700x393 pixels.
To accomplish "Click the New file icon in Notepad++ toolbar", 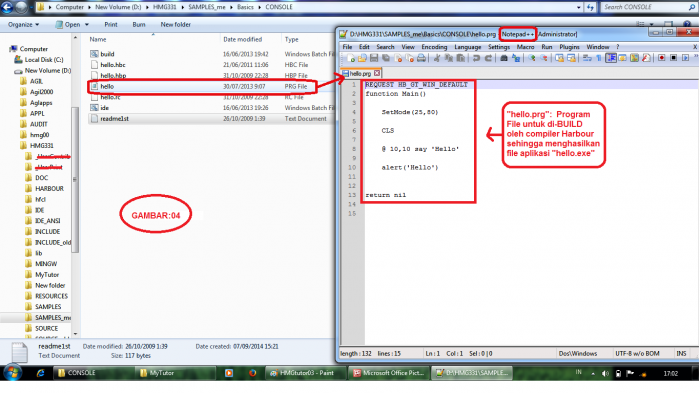I will coord(351,58).
